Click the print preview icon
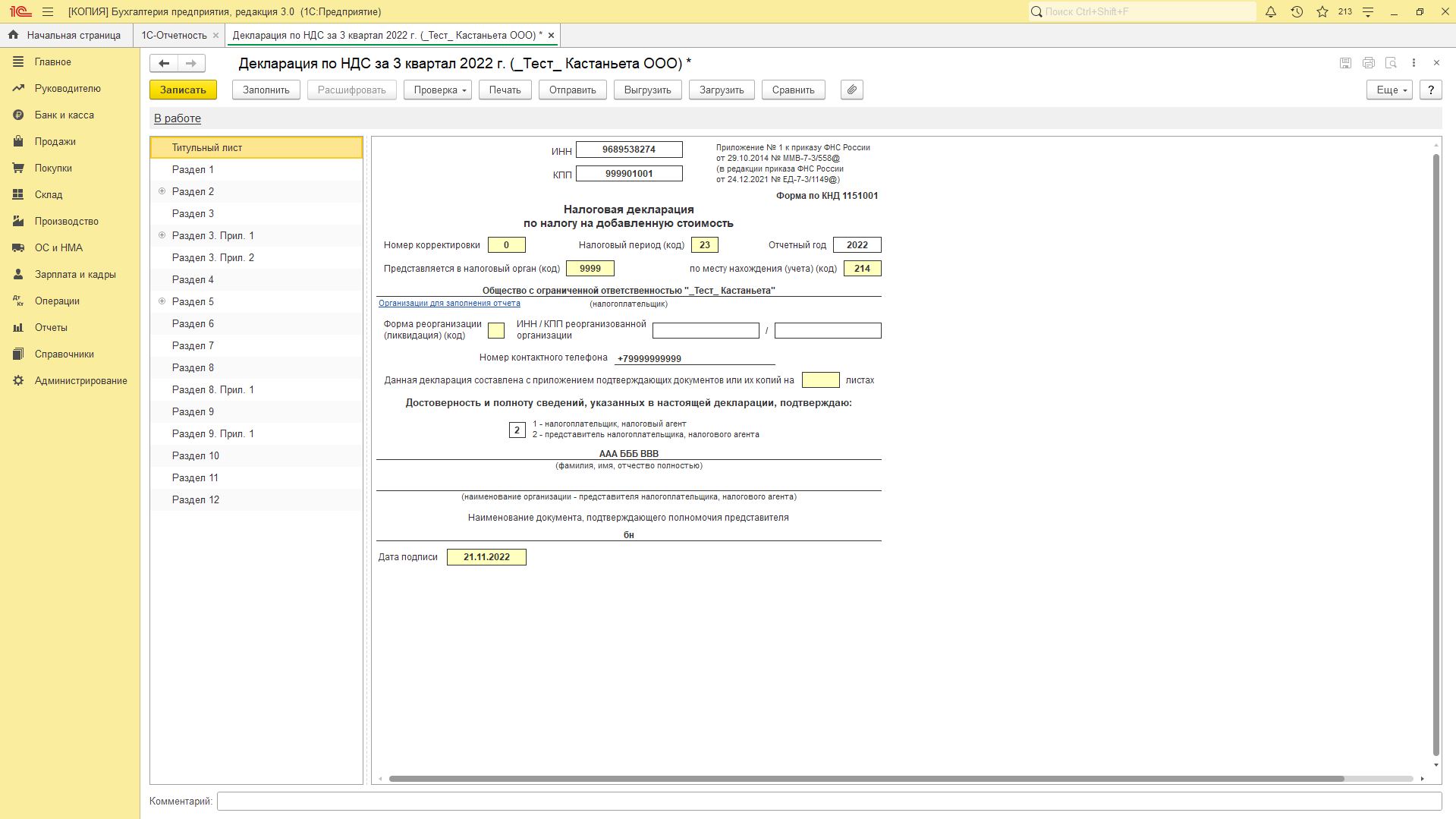 coord(1391,63)
